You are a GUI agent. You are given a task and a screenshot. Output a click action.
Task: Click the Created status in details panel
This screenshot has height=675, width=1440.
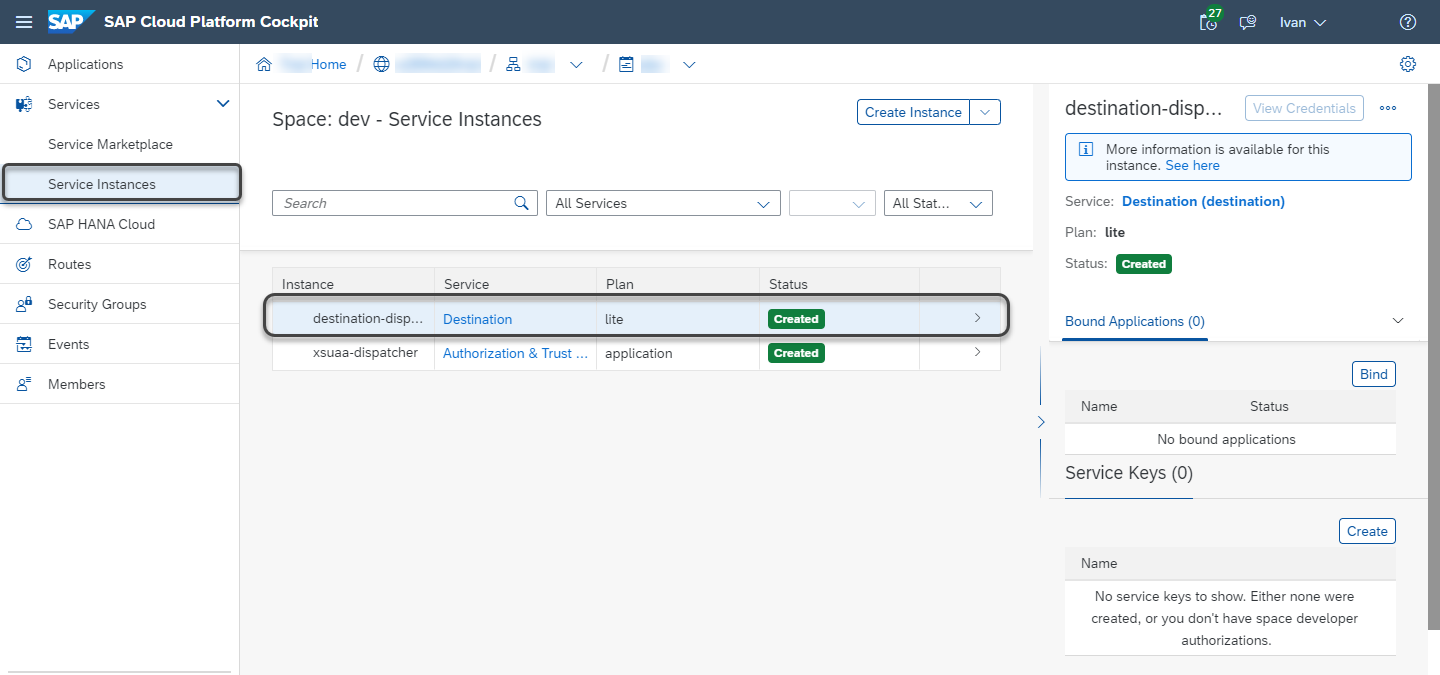(1143, 264)
